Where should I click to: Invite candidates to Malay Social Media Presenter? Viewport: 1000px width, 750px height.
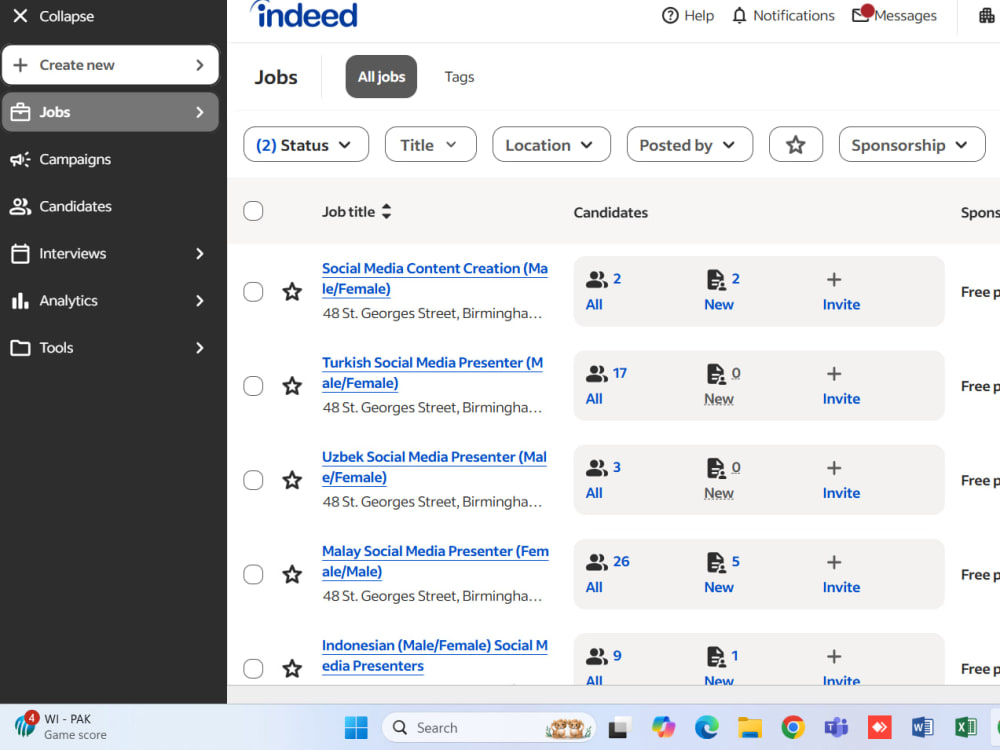[x=841, y=575]
